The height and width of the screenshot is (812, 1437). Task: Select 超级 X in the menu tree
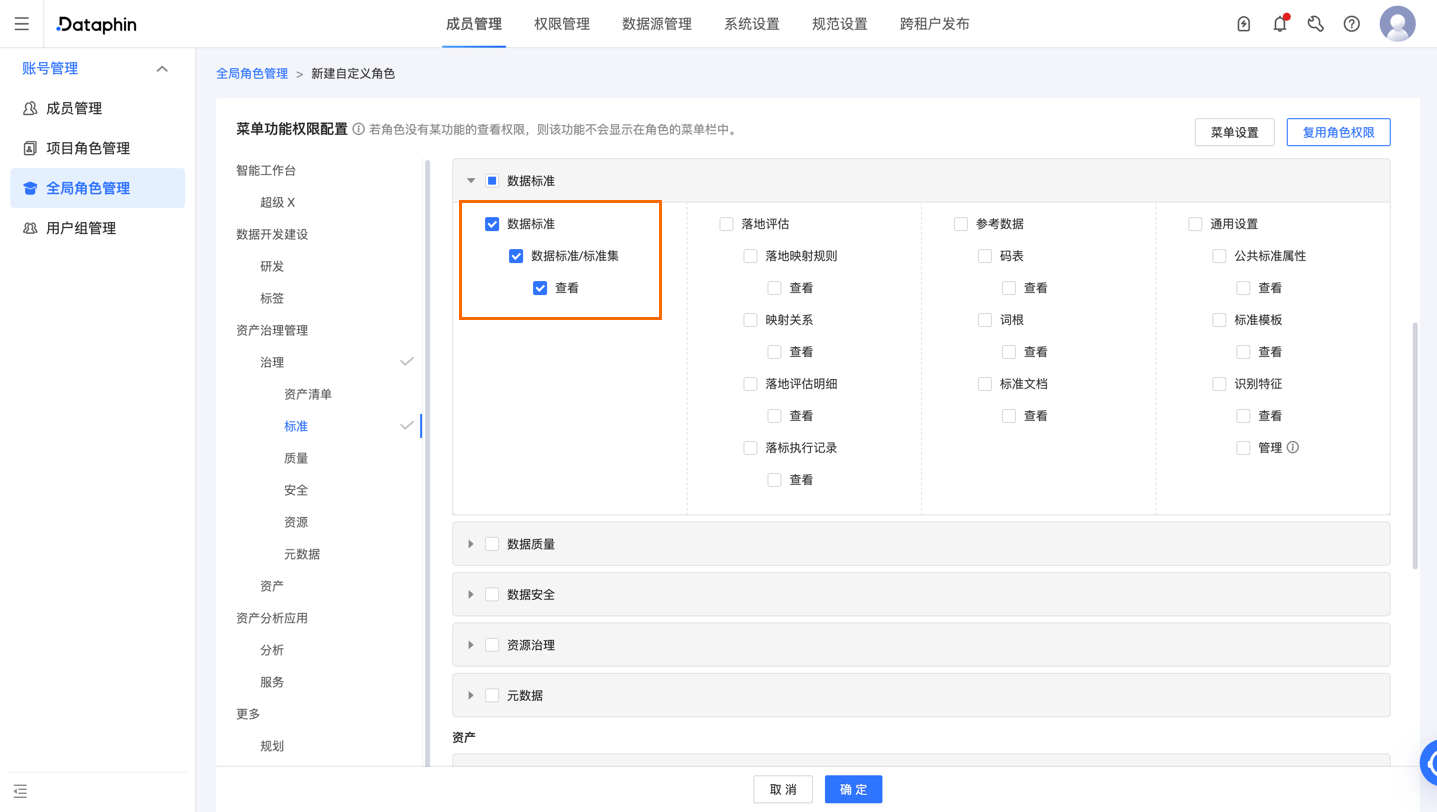coord(278,202)
